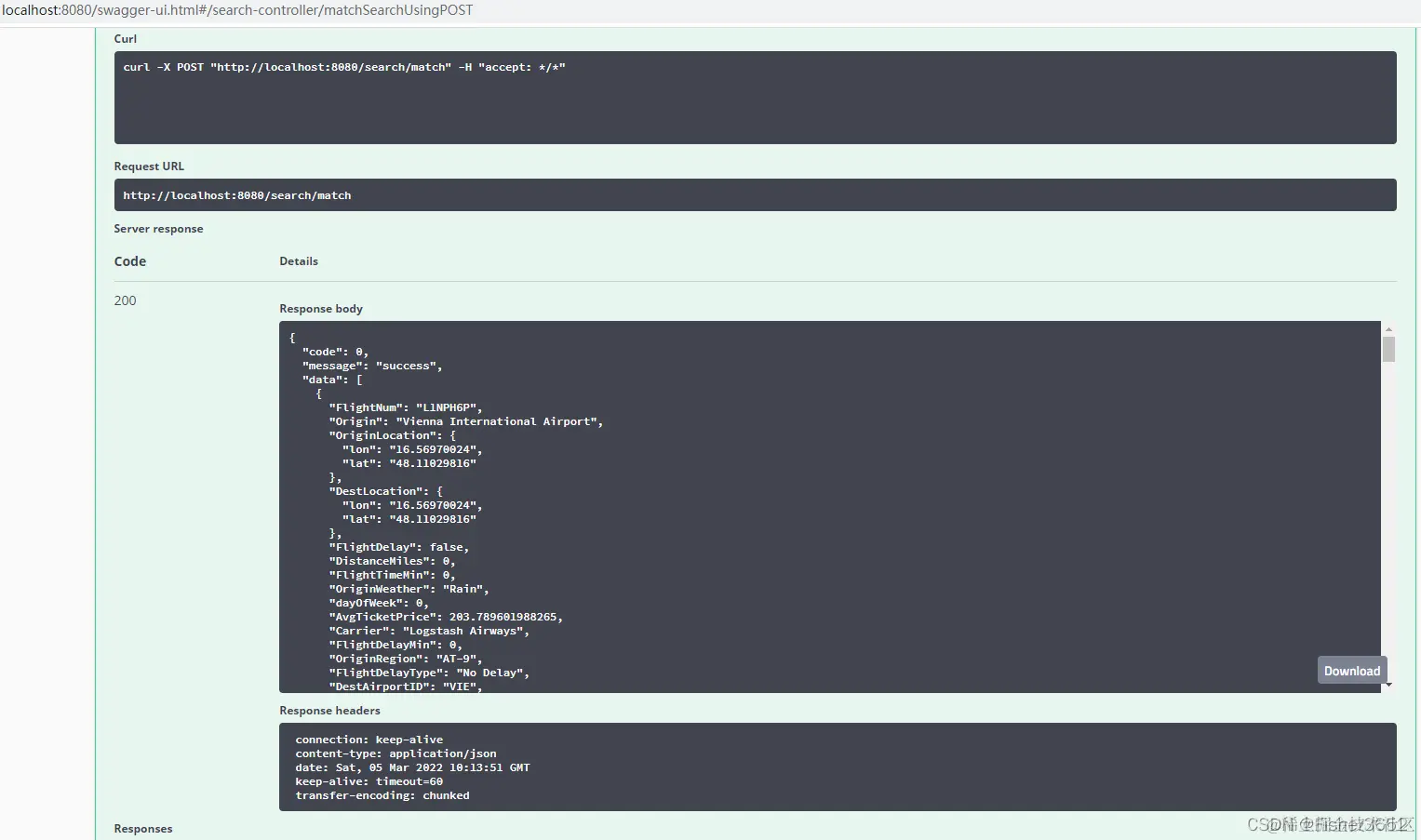This screenshot has width=1421, height=840.
Task: Click the Download button in response body
Action: point(1351,671)
